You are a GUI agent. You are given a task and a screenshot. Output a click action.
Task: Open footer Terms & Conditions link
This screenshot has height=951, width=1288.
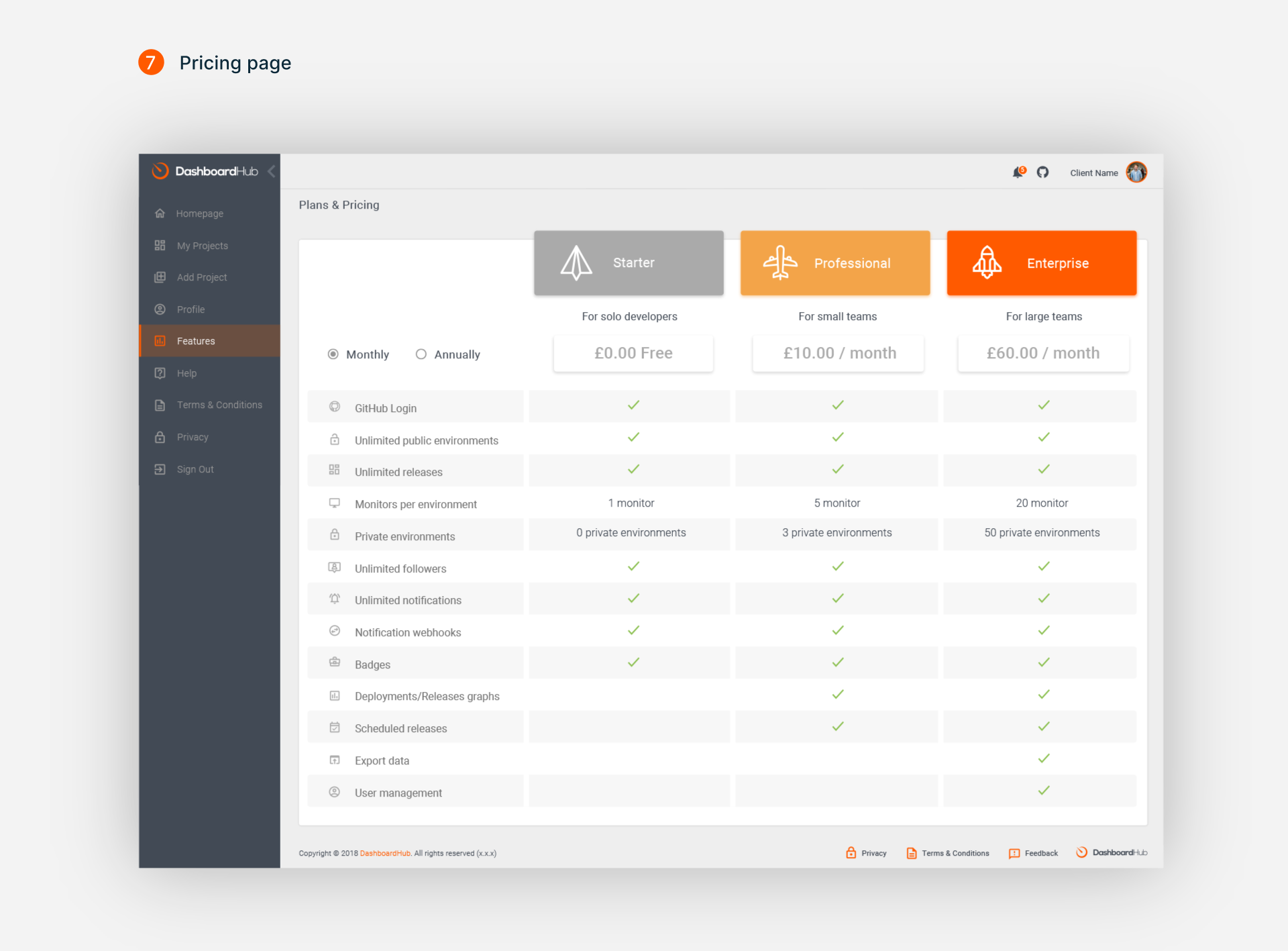pos(947,853)
